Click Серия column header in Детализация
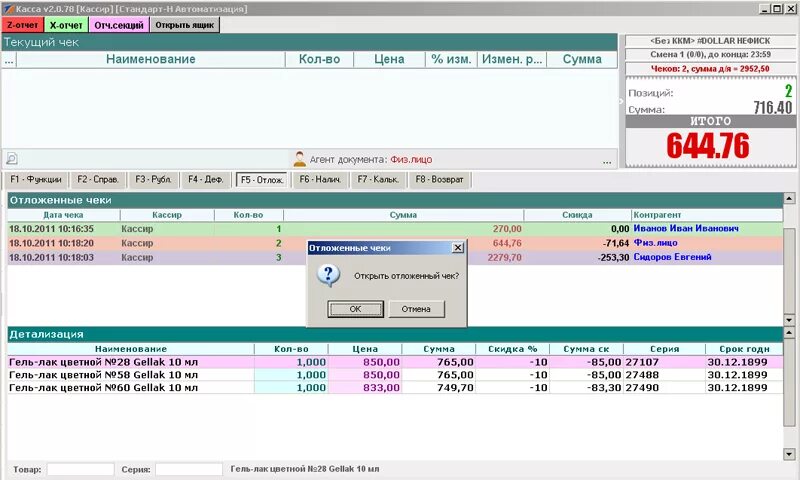Image resolution: width=800 pixels, height=480 pixels. (x=664, y=349)
